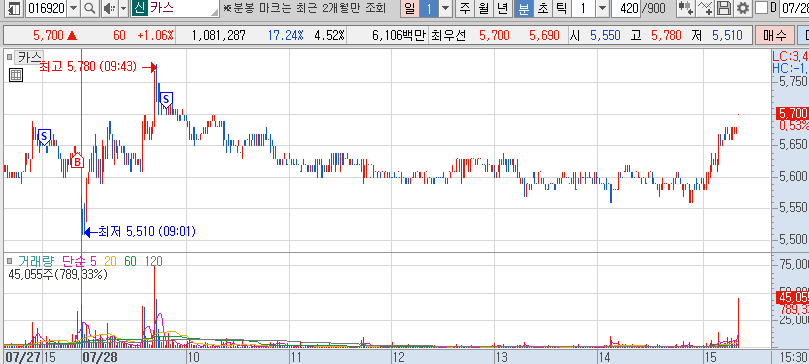This screenshot has height=364, width=809.
Task: Select the 초 (second) period tab
Action: (x=542, y=8)
